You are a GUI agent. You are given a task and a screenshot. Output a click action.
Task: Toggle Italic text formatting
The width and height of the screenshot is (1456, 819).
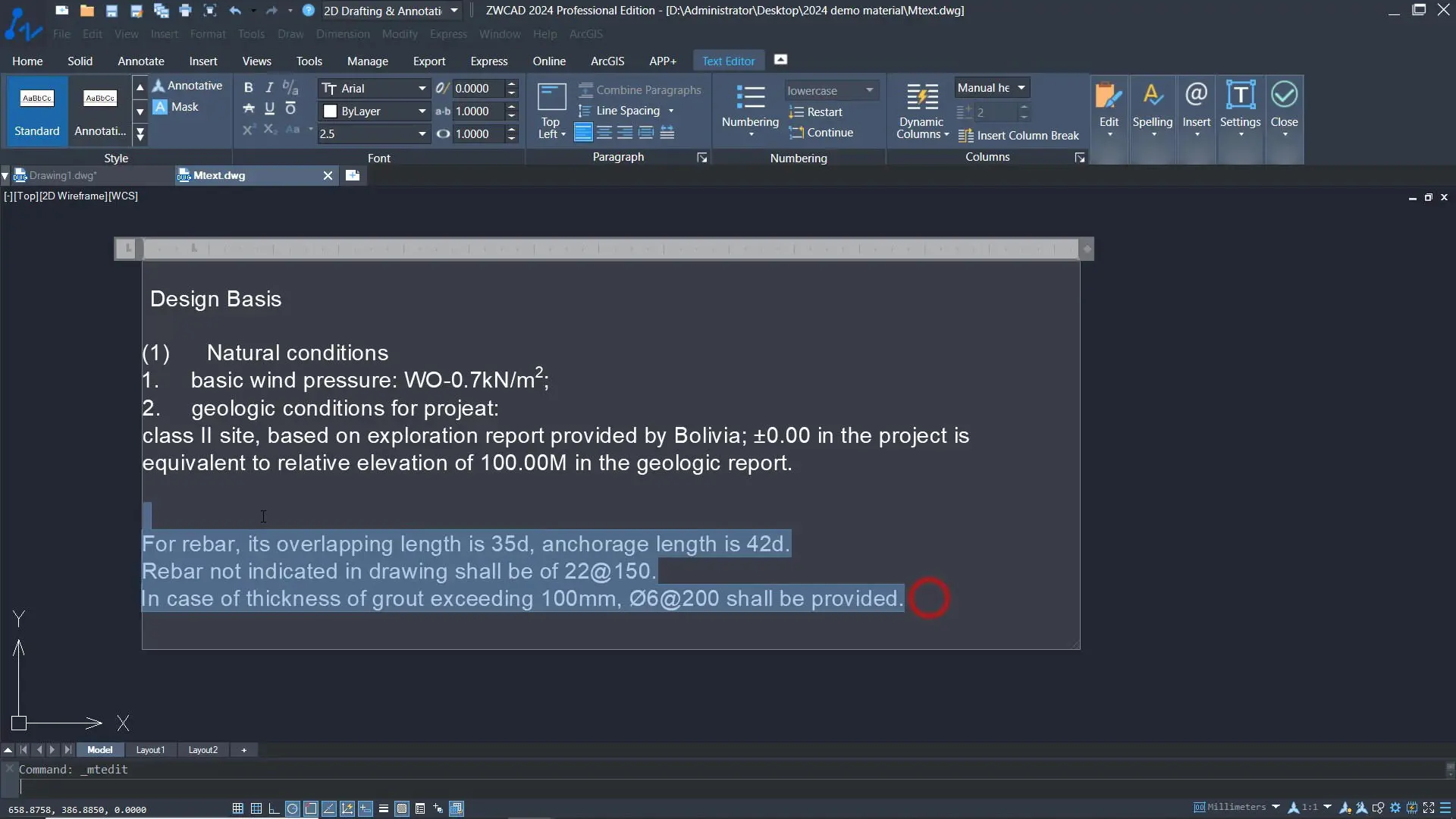pyautogui.click(x=268, y=88)
